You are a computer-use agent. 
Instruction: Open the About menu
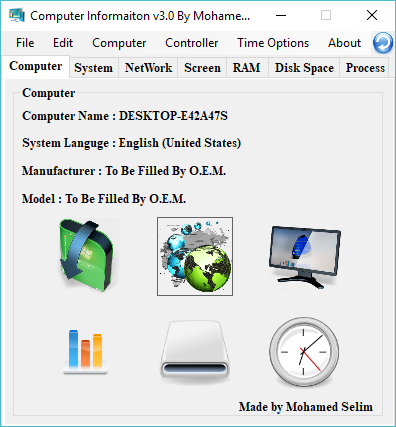(344, 43)
